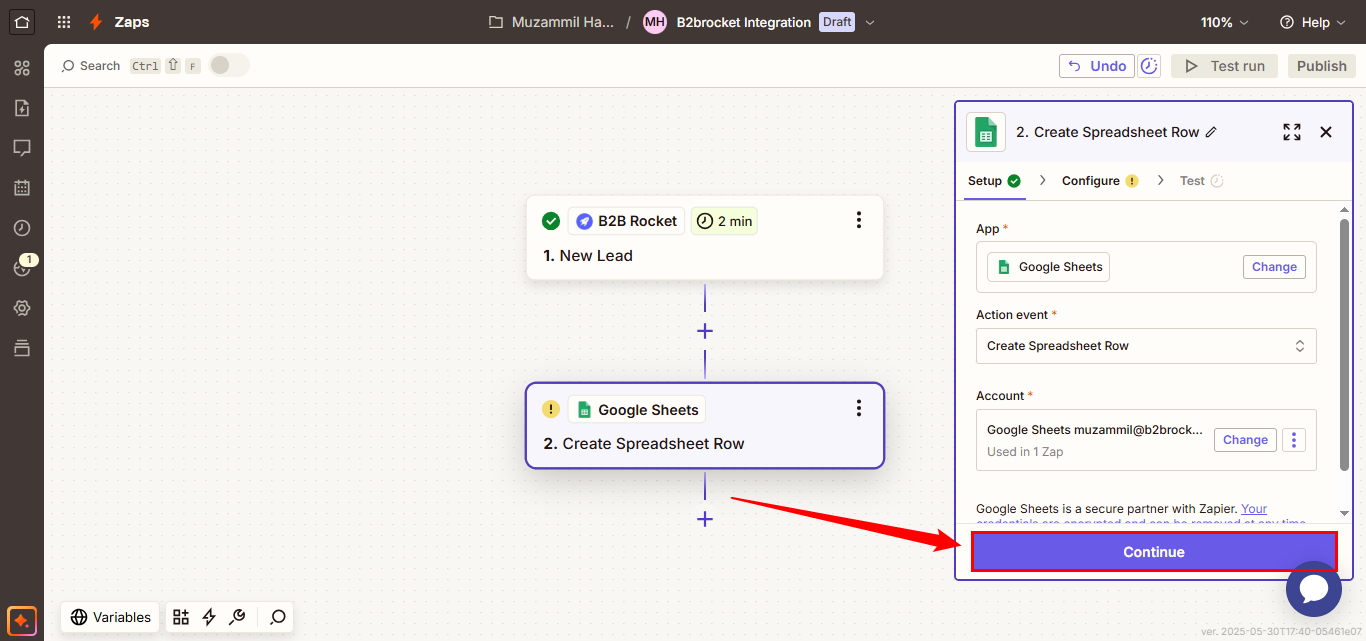Click the lightning bolt icon in bottom toolbar
The image size is (1366, 641).
coord(209,617)
